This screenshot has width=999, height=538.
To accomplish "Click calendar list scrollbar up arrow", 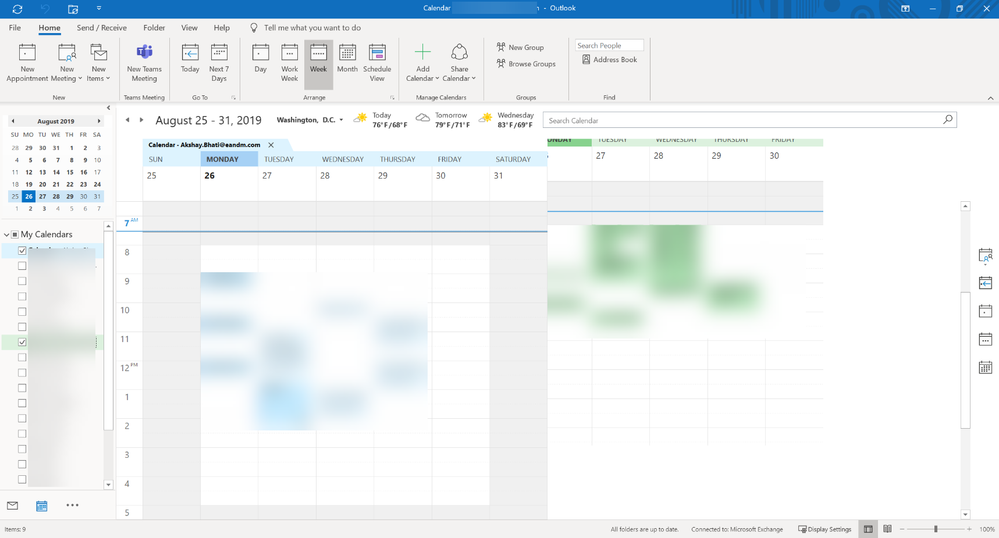I will click(108, 226).
